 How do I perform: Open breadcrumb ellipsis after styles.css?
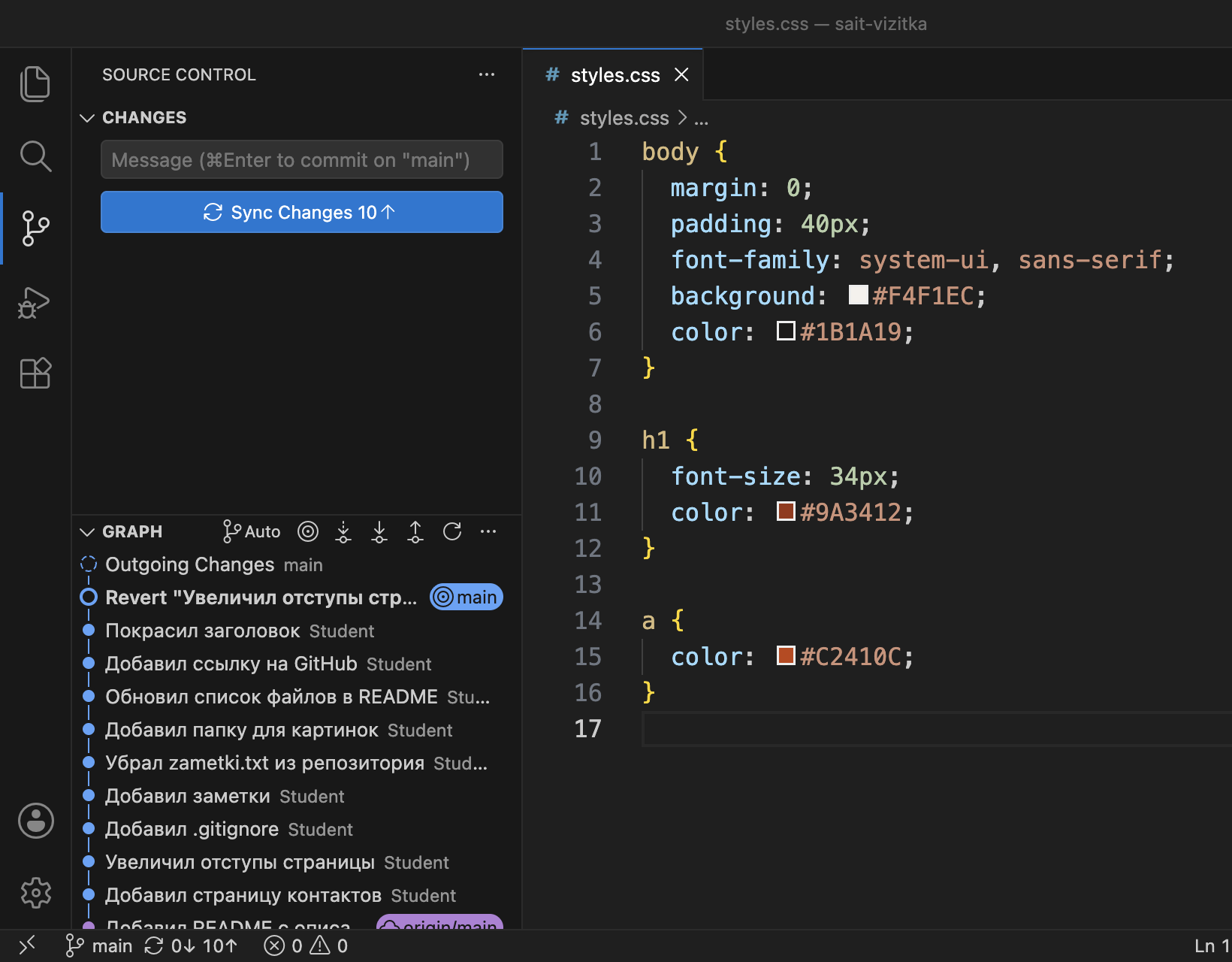coord(701,118)
